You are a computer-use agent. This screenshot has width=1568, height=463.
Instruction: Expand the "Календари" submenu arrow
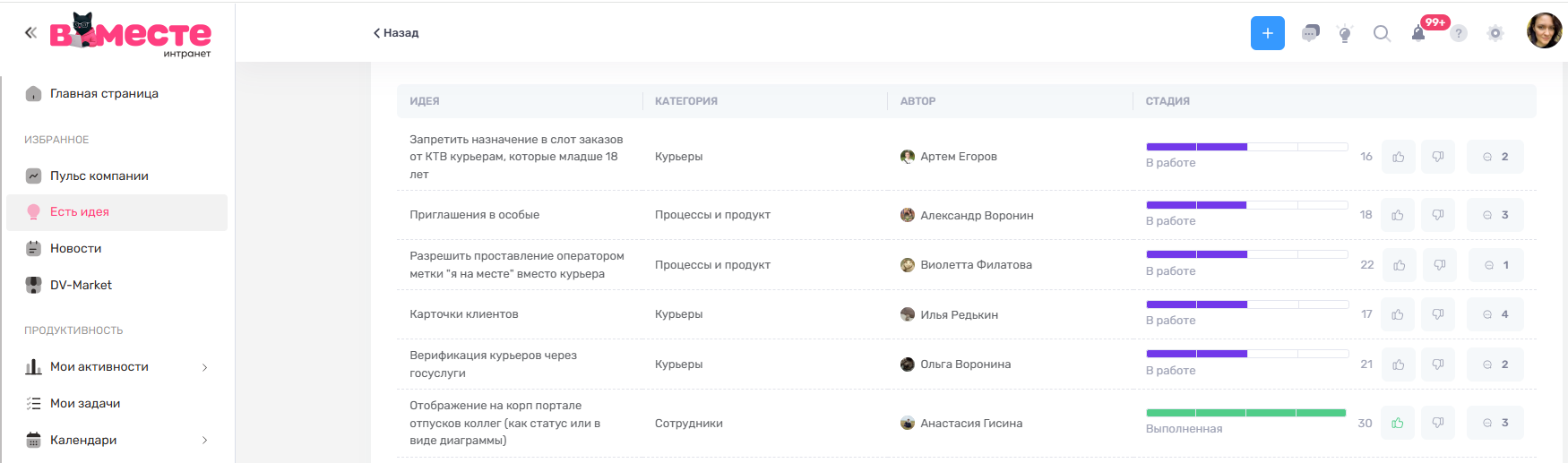coord(204,440)
